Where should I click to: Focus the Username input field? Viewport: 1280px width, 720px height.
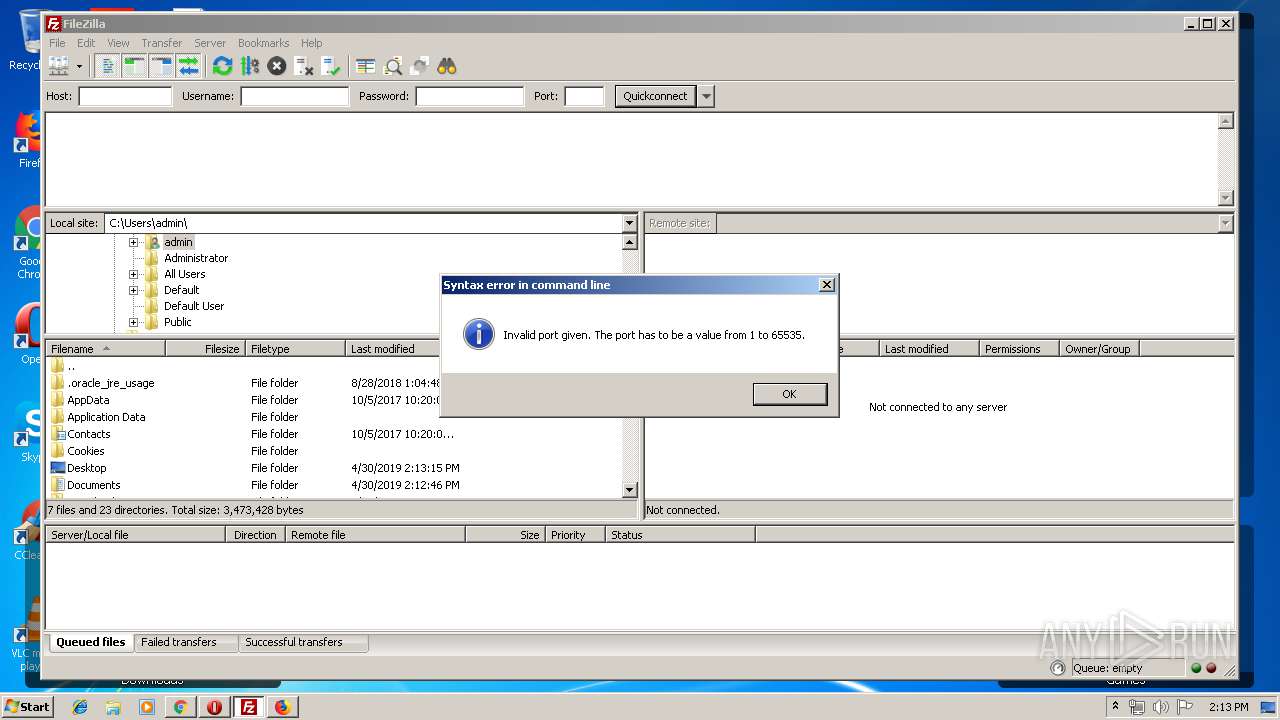(295, 96)
